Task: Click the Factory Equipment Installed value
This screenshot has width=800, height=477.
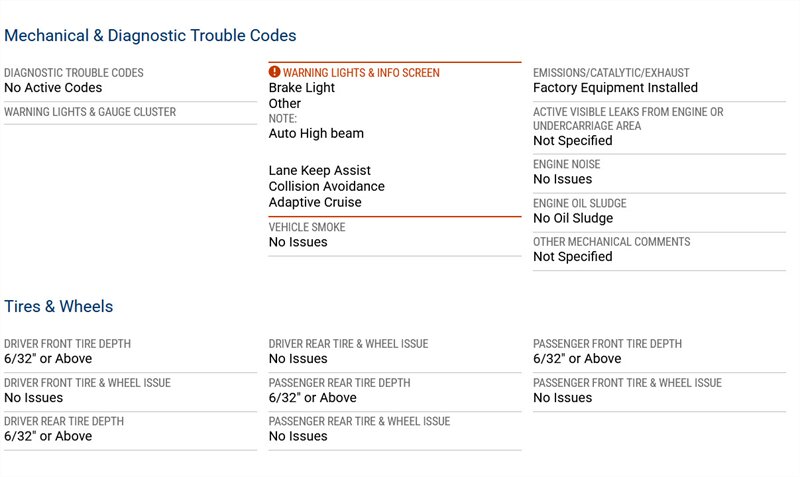Action: (615, 88)
